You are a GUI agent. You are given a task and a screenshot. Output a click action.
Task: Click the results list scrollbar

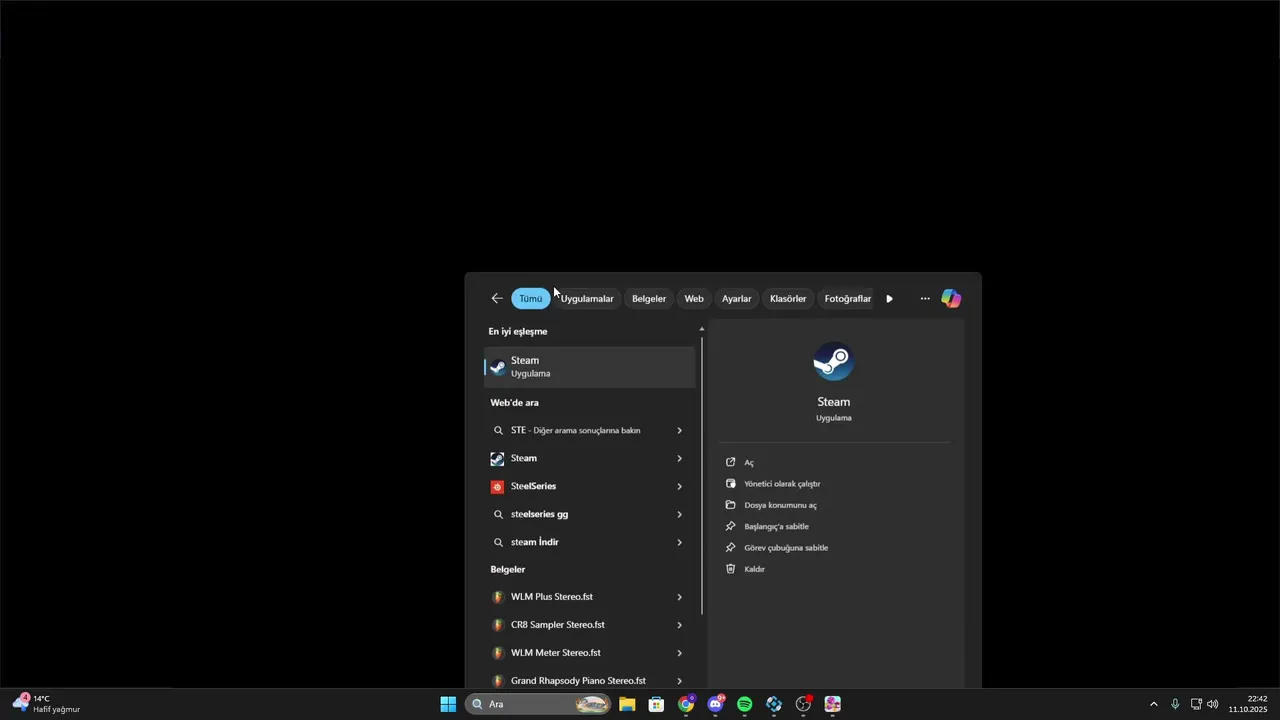click(702, 476)
